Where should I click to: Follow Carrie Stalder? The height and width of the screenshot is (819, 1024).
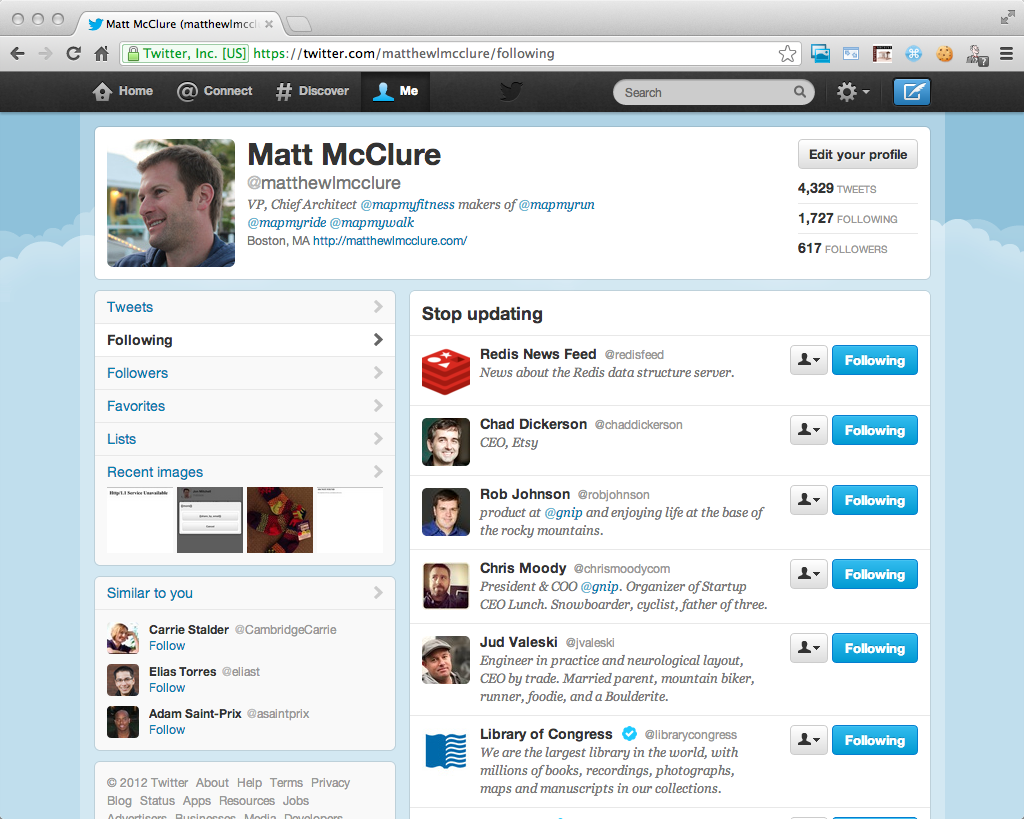click(x=167, y=646)
